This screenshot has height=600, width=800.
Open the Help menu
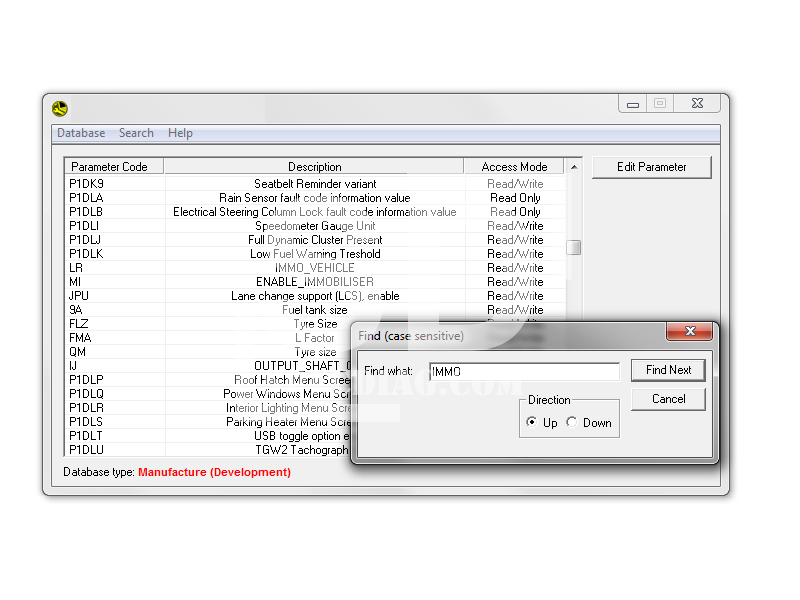click(180, 133)
